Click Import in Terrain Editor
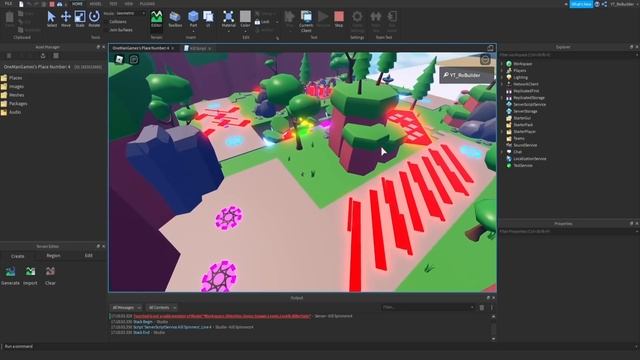 coord(30,276)
